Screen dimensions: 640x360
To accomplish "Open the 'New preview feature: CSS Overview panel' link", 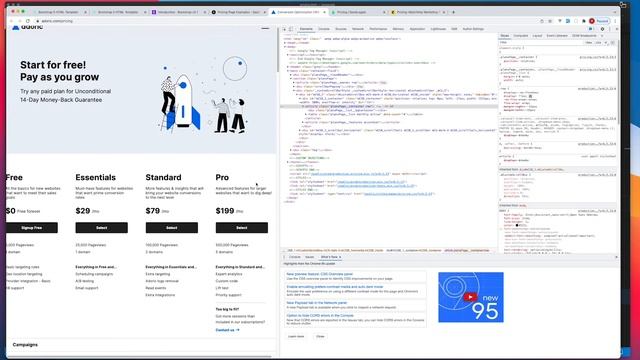I will pos(319,274).
